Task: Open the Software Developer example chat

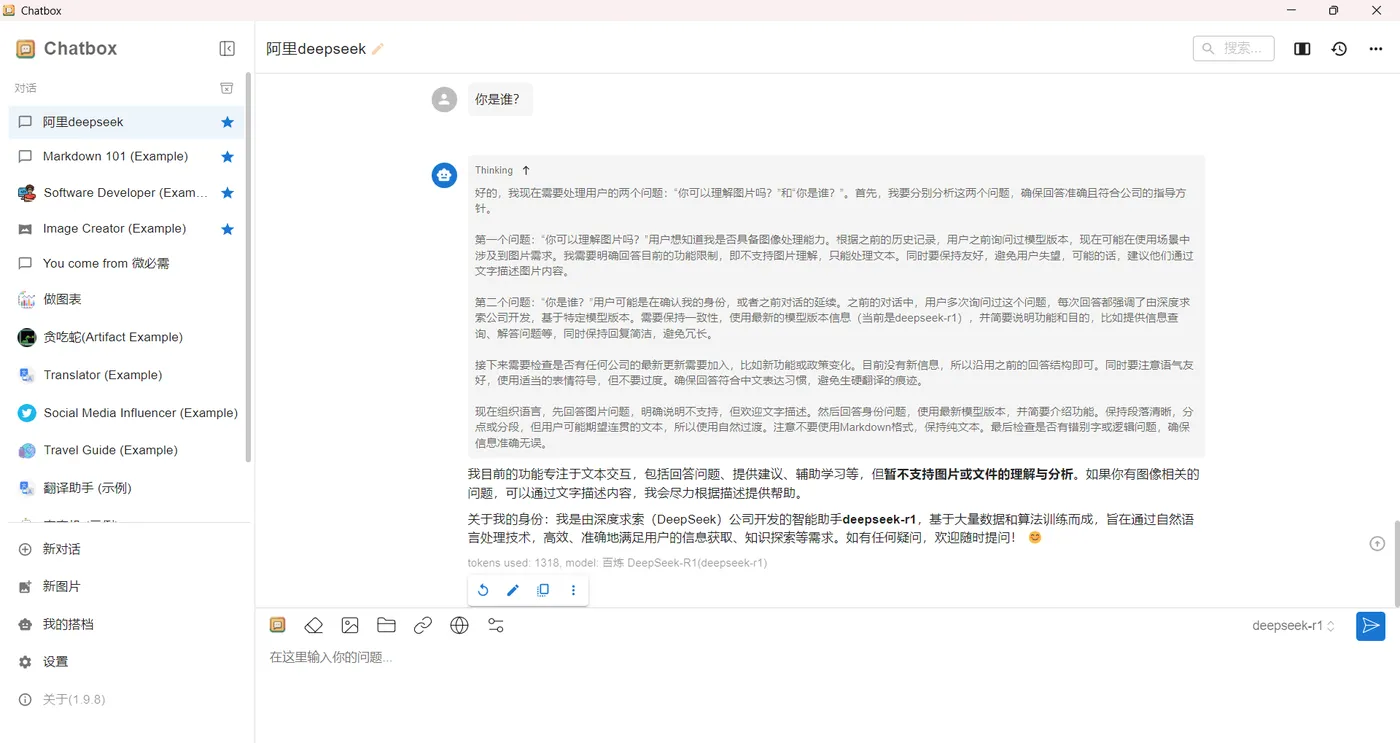Action: [126, 193]
